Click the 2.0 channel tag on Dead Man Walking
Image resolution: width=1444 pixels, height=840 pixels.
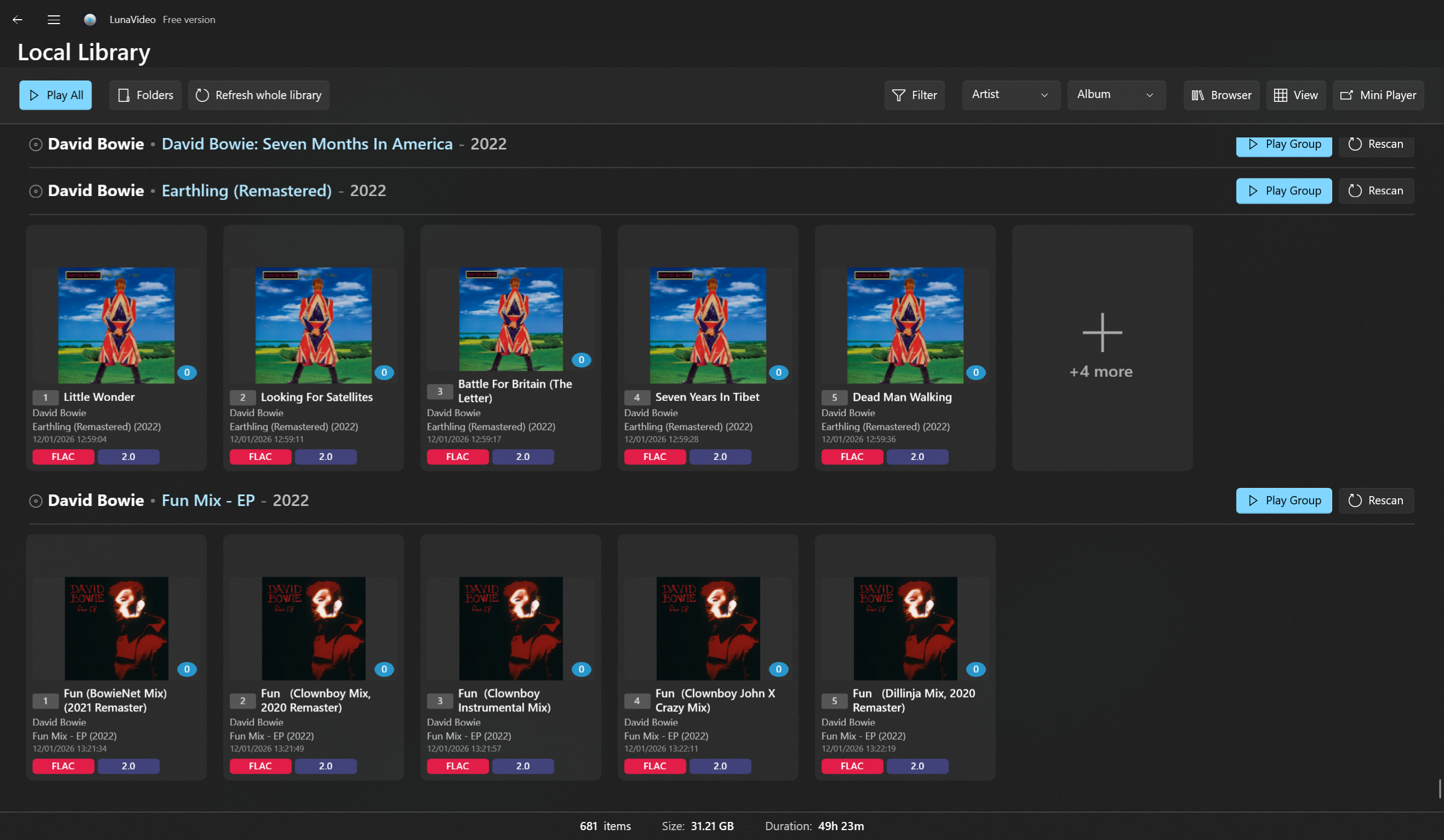[918, 457]
